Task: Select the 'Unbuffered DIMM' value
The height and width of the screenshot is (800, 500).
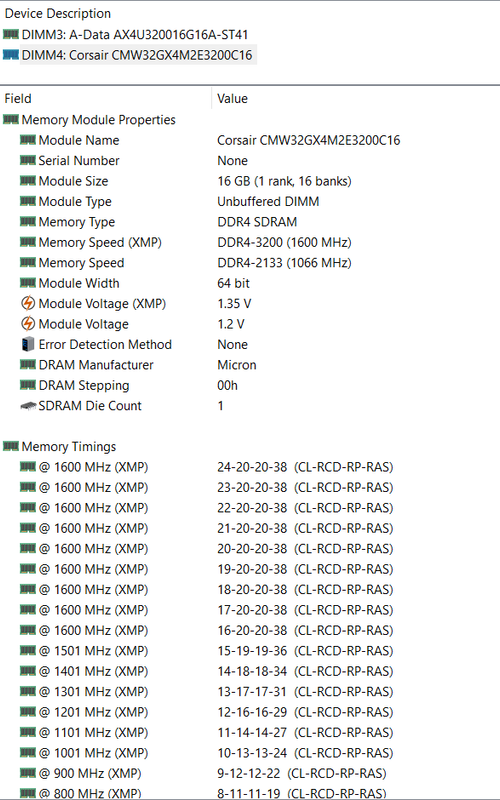Action: 268,202
